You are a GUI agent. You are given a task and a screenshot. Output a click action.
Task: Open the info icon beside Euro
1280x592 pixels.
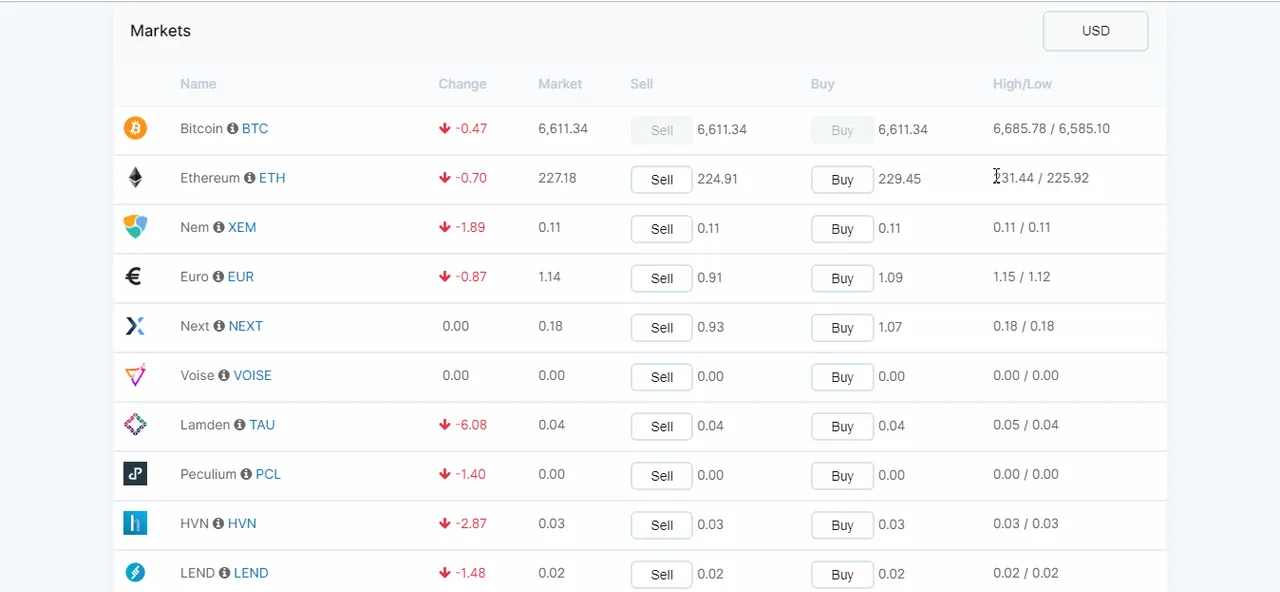tap(218, 277)
